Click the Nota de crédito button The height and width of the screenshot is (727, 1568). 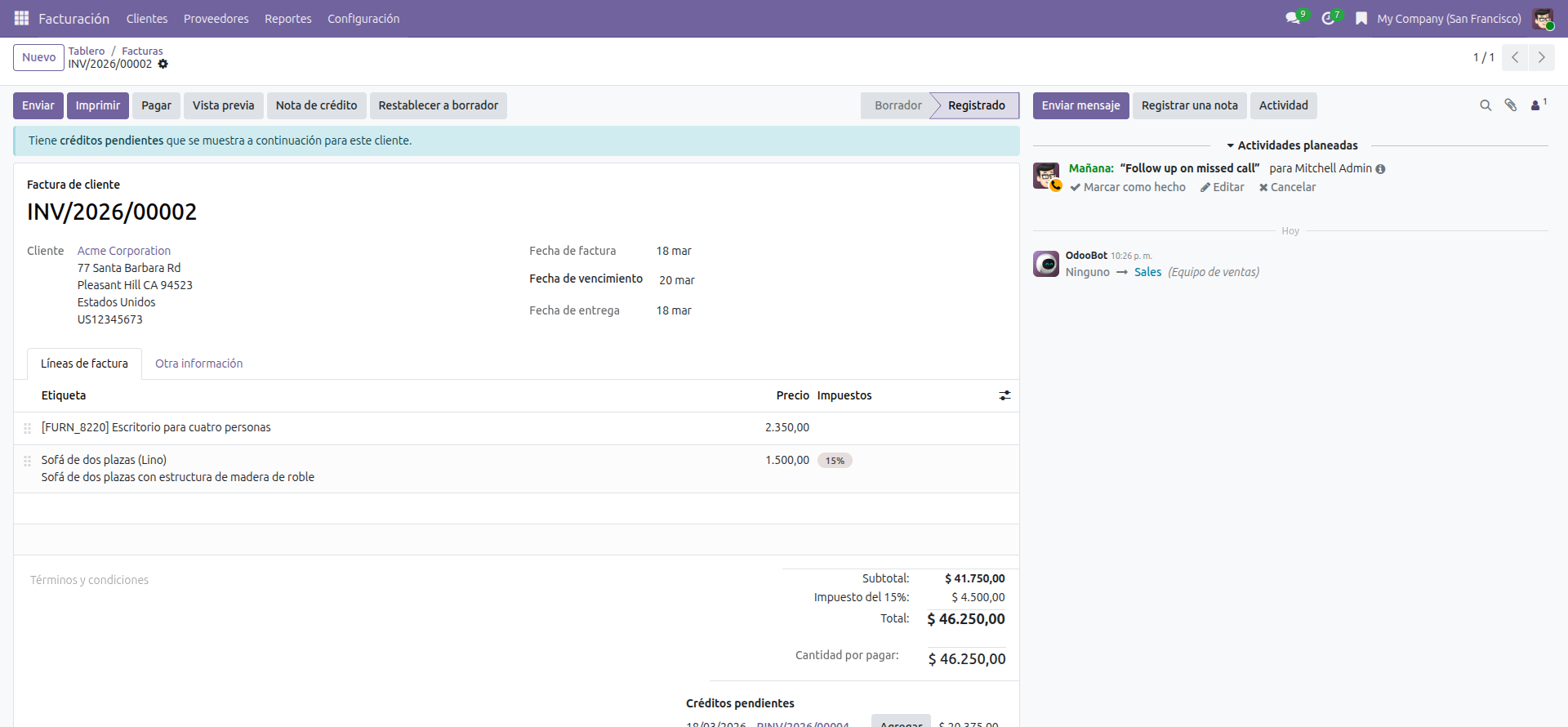316,105
